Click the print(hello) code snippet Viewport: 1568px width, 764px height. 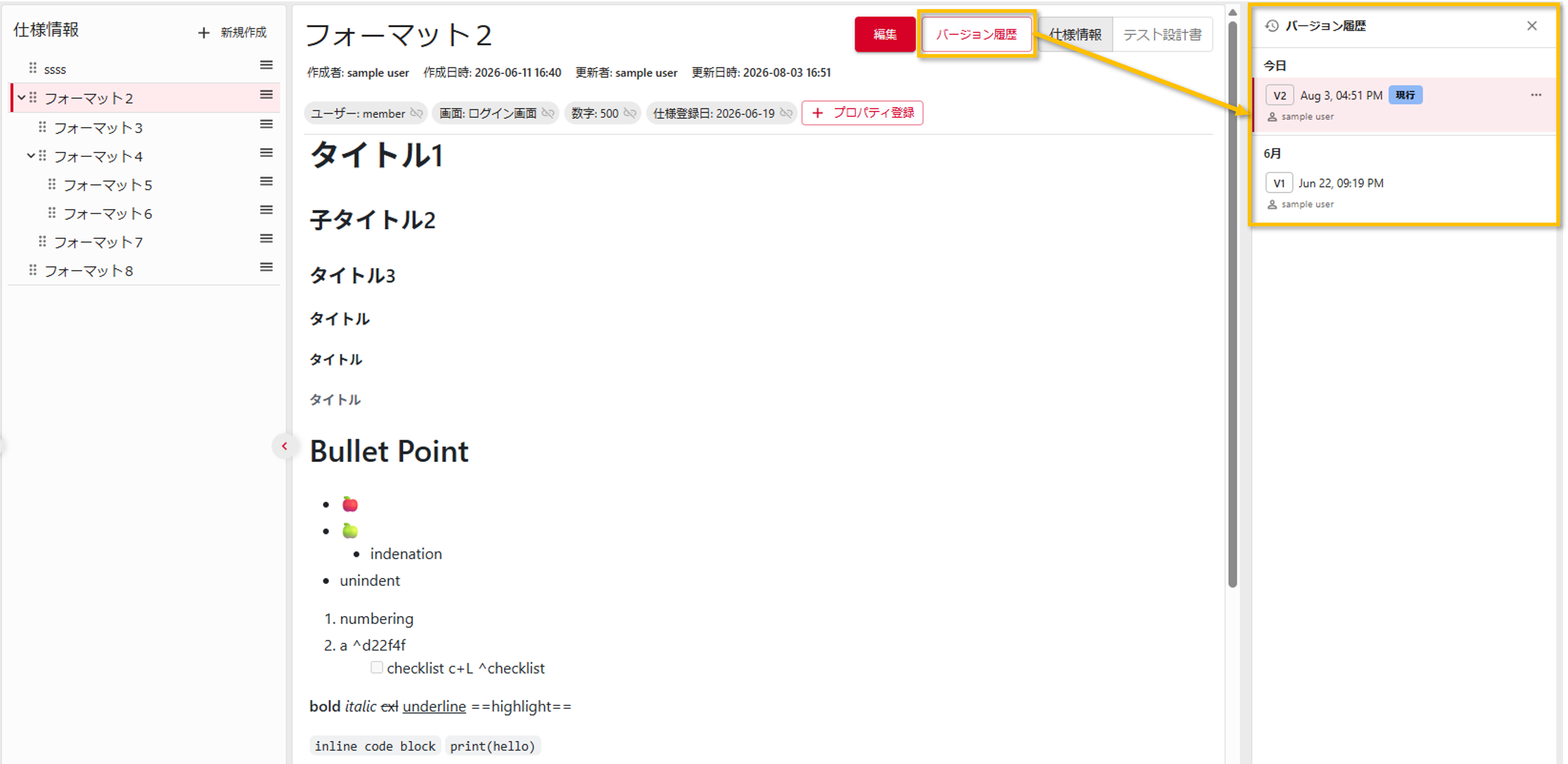[492, 746]
